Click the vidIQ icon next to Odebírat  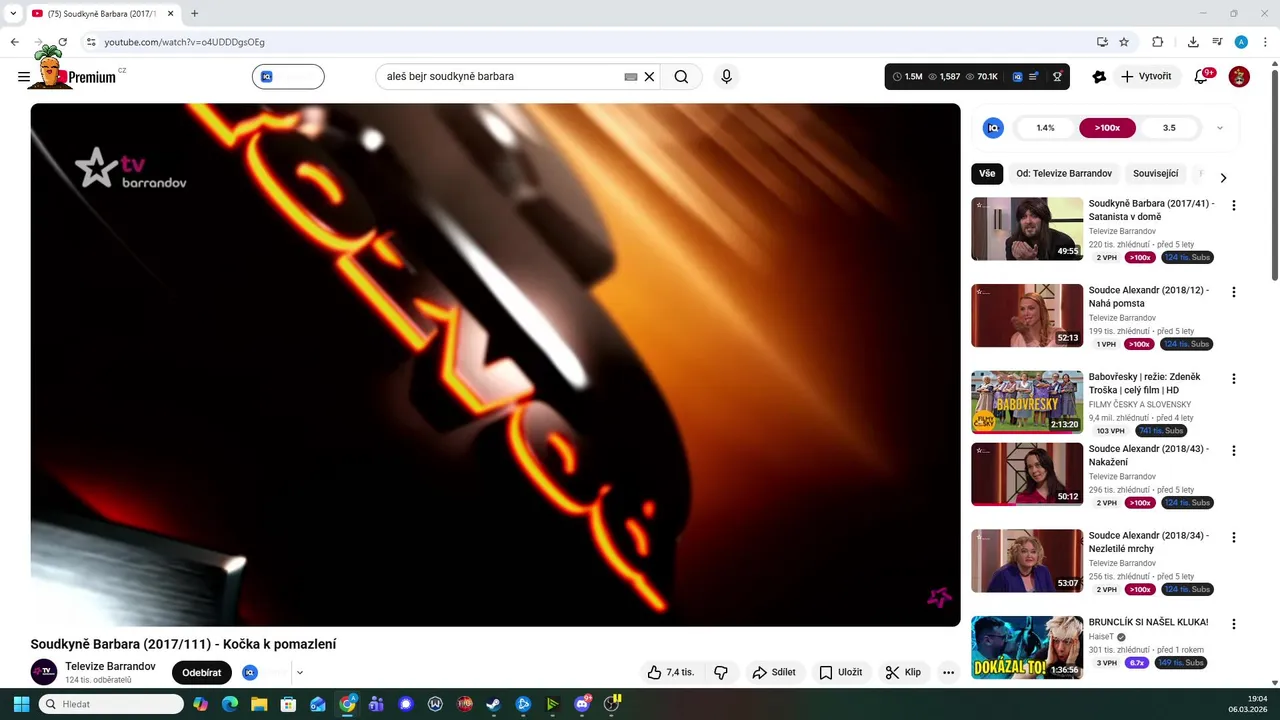[250, 673]
